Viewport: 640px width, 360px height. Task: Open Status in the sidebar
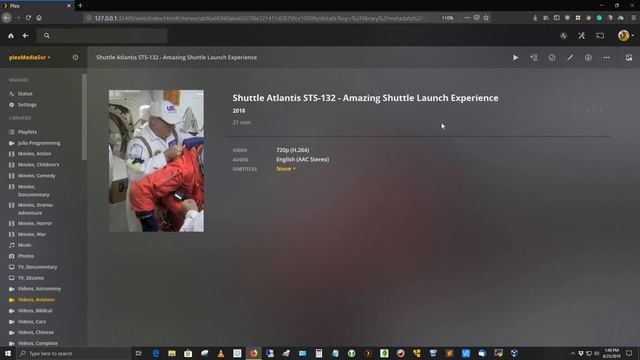[25, 94]
